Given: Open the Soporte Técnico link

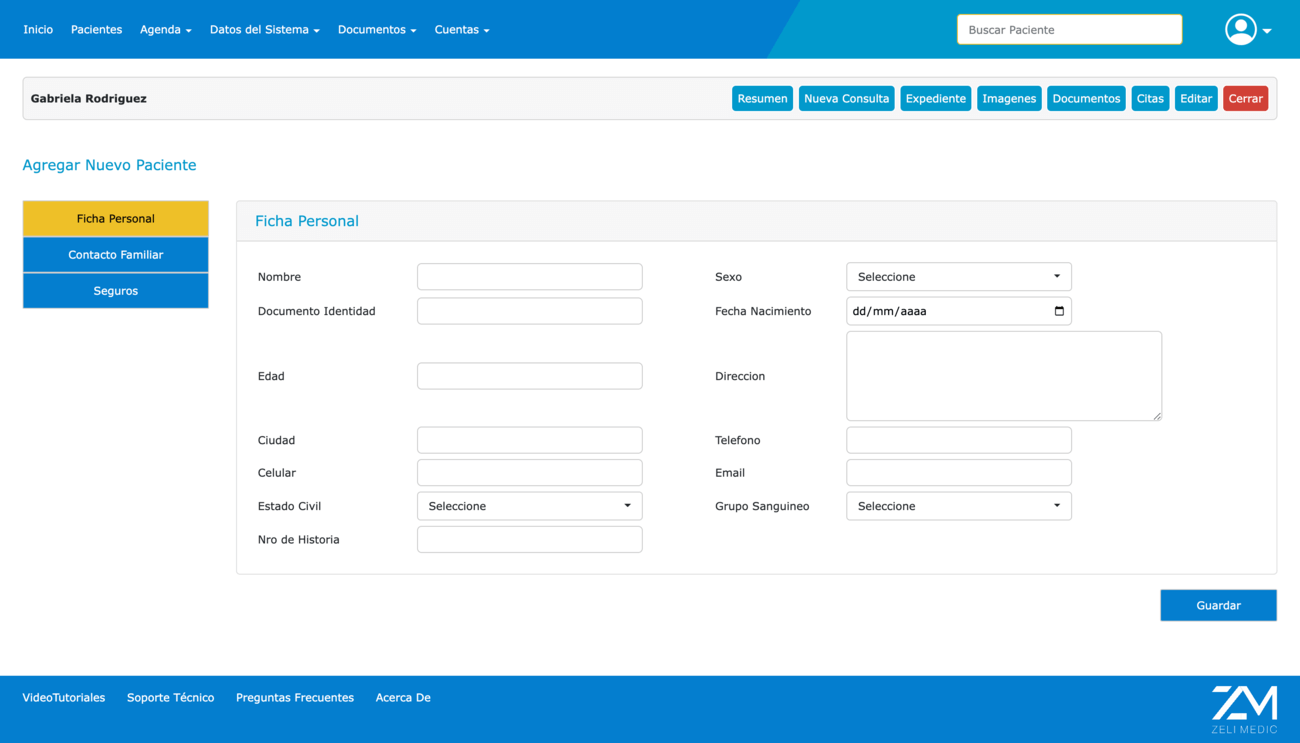Looking at the screenshot, I should [170, 697].
